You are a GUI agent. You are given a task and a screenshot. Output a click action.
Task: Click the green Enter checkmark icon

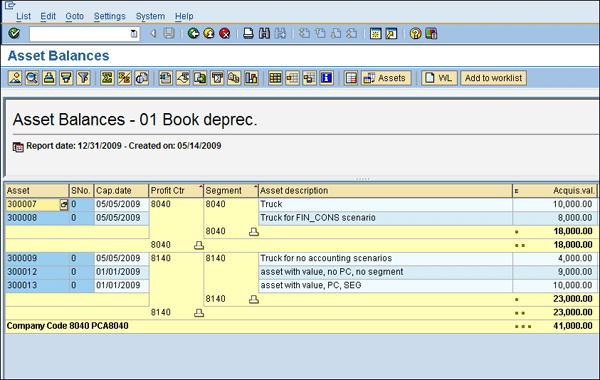pos(14,34)
